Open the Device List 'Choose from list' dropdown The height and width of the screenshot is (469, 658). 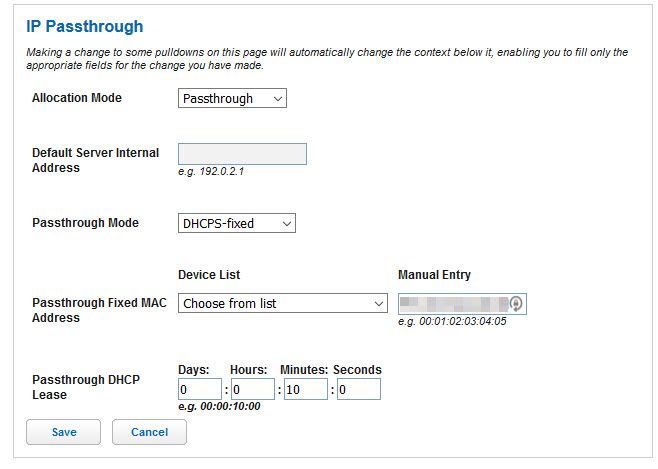(x=282, y=303)
